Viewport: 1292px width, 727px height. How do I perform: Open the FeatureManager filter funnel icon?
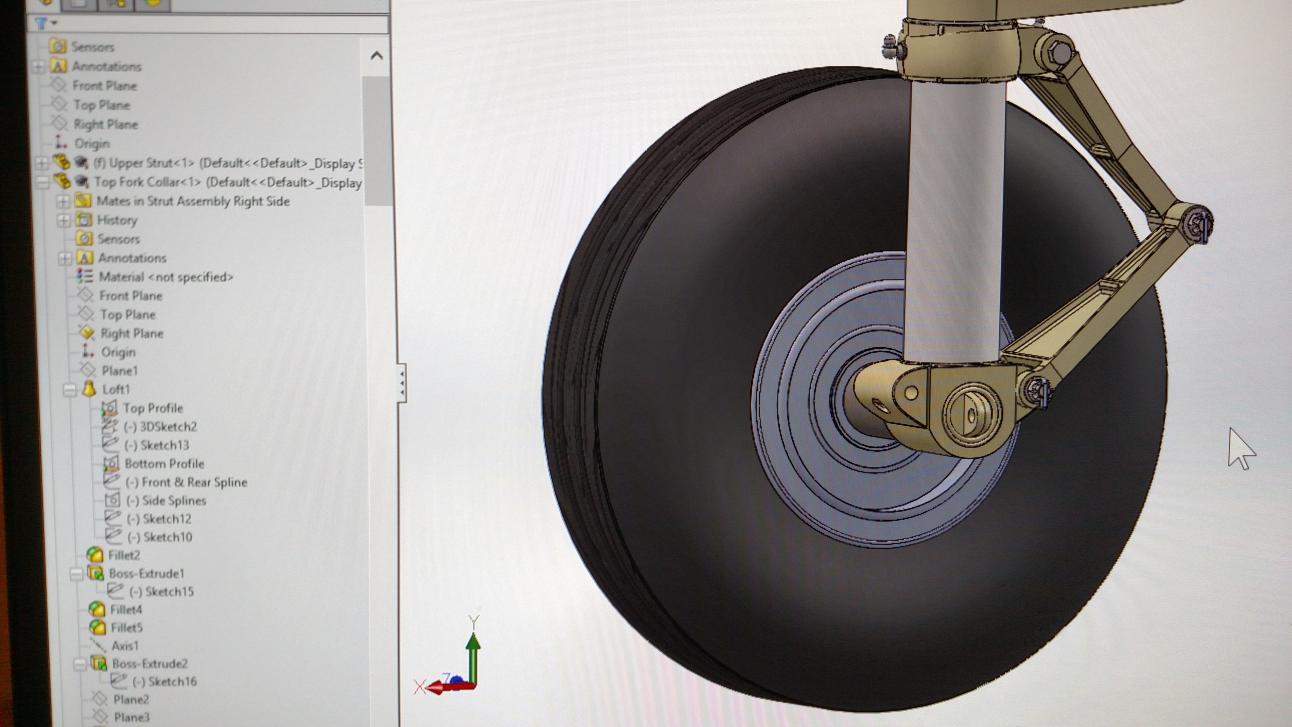point(41,23)
